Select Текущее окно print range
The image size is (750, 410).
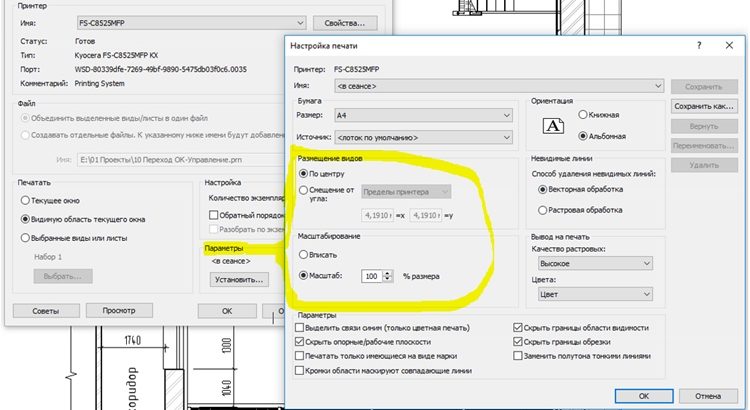[x=26, y=201]
